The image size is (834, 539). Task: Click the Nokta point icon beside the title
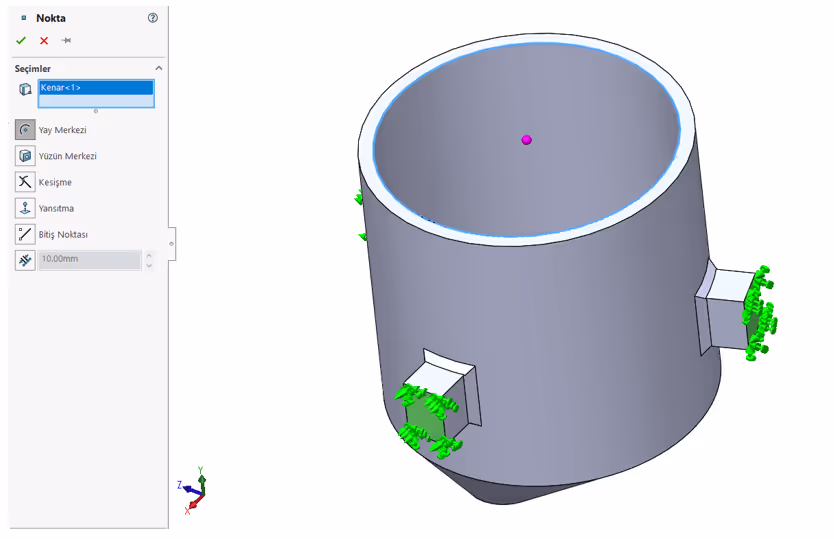coord(23,18)
